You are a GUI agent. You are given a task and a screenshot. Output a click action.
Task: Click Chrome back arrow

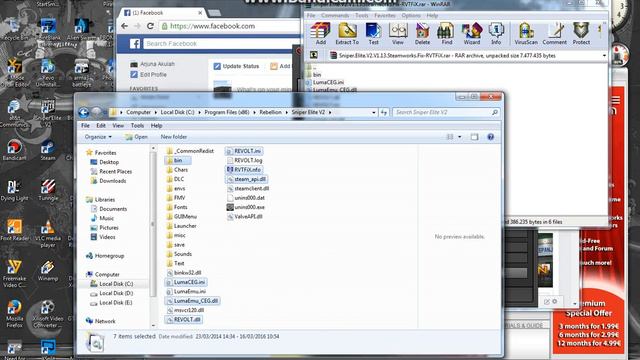coord(124,26)
